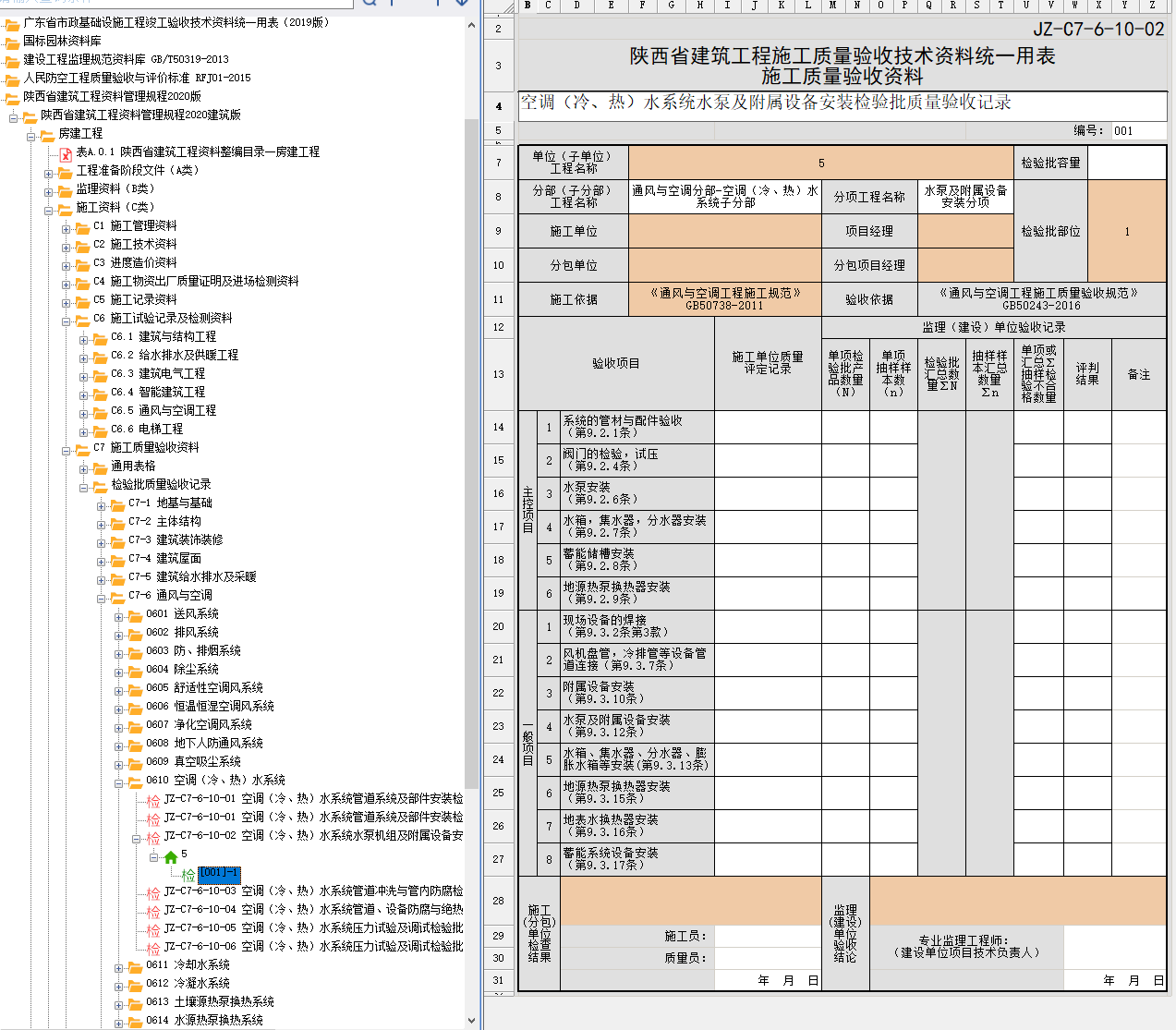The image size is (1176, 1030).
Task: Click the 验收依据 cell GB50243-2016
Action: point(1042,299)
